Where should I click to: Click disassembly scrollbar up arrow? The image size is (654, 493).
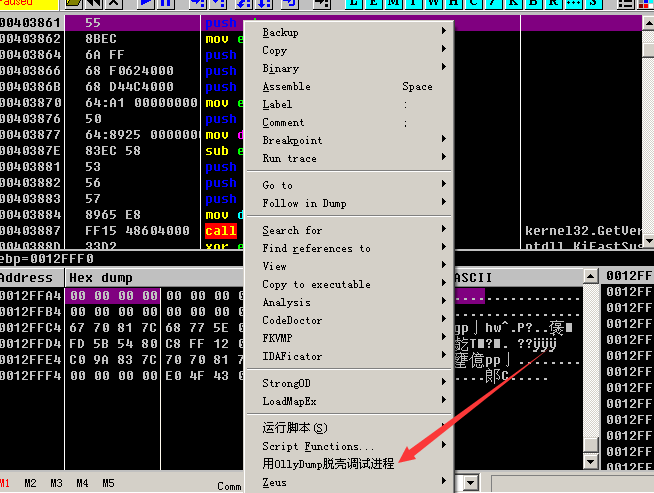click(x=649, y=23)
